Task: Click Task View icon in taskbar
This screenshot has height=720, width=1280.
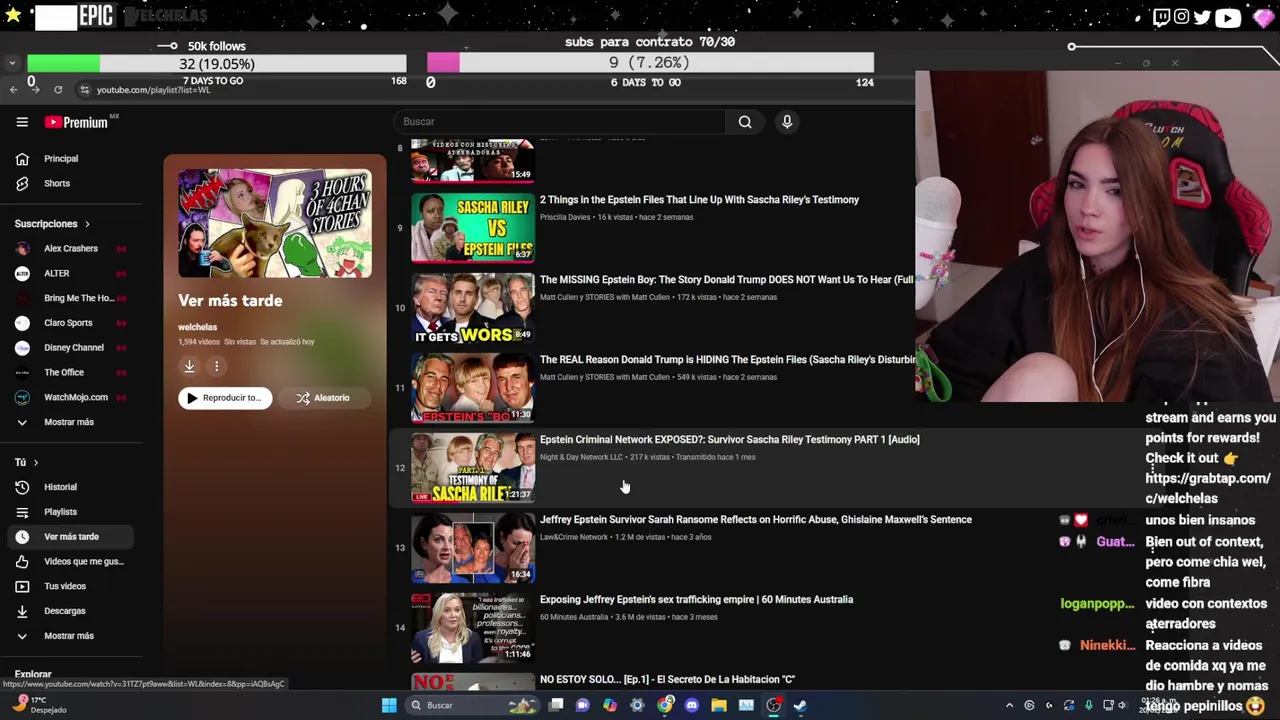Action: 556,705
